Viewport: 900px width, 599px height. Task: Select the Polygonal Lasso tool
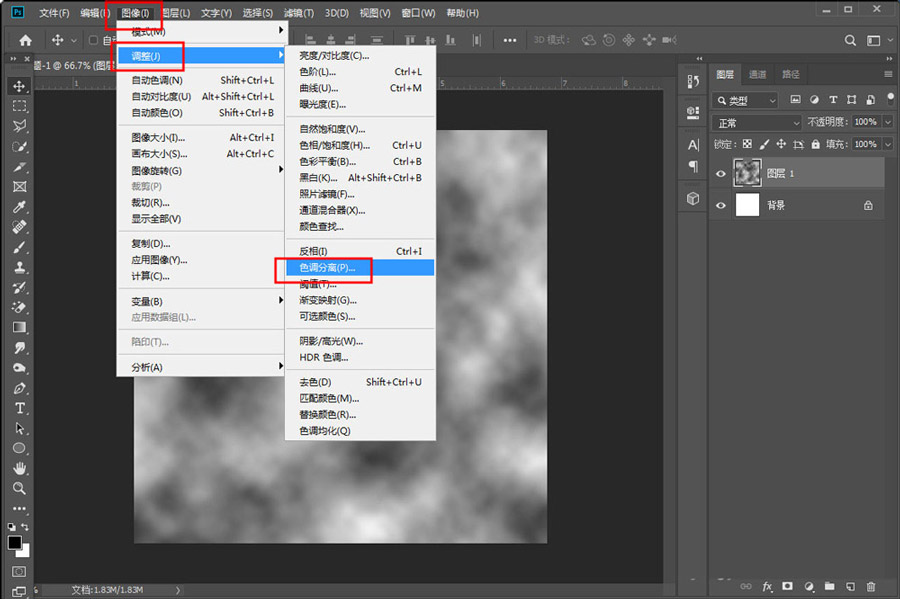tap(19, 126)
